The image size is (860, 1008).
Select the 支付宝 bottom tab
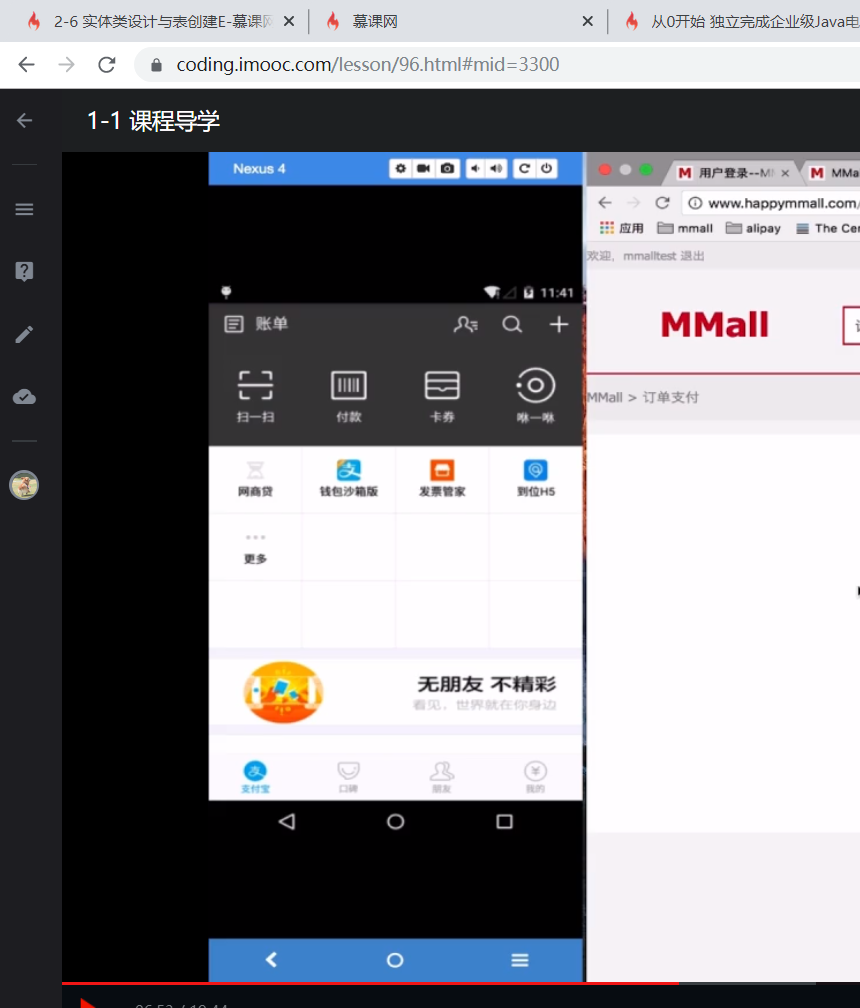255,776
